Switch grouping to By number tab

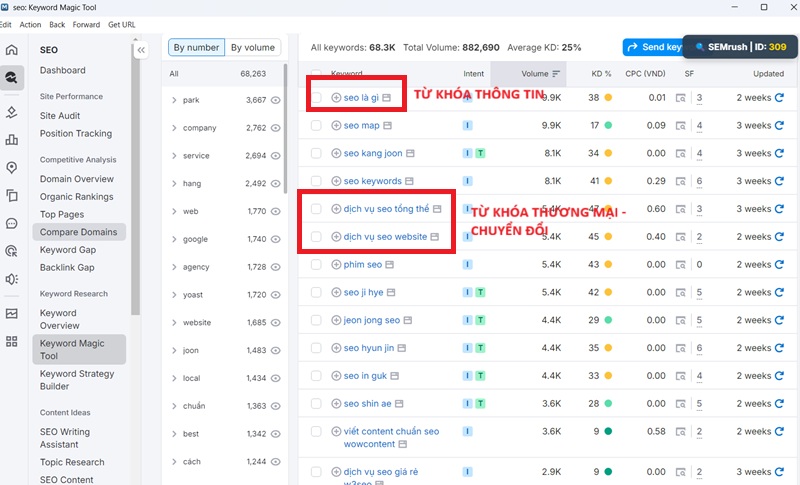pos(196,47)
